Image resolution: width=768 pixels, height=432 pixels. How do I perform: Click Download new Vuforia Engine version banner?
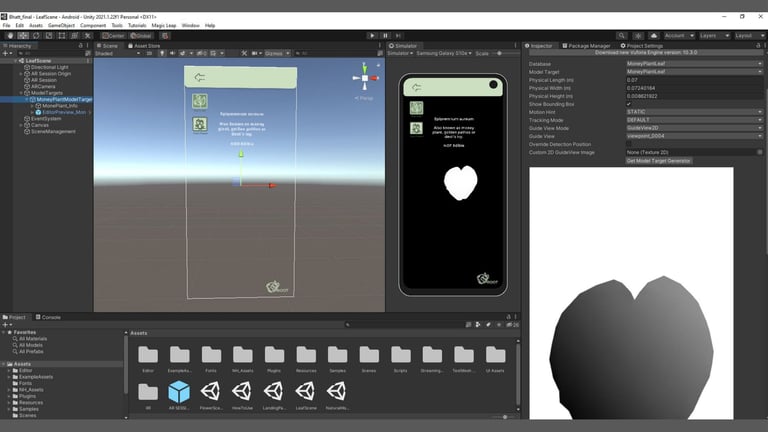[x=646, y=52]
